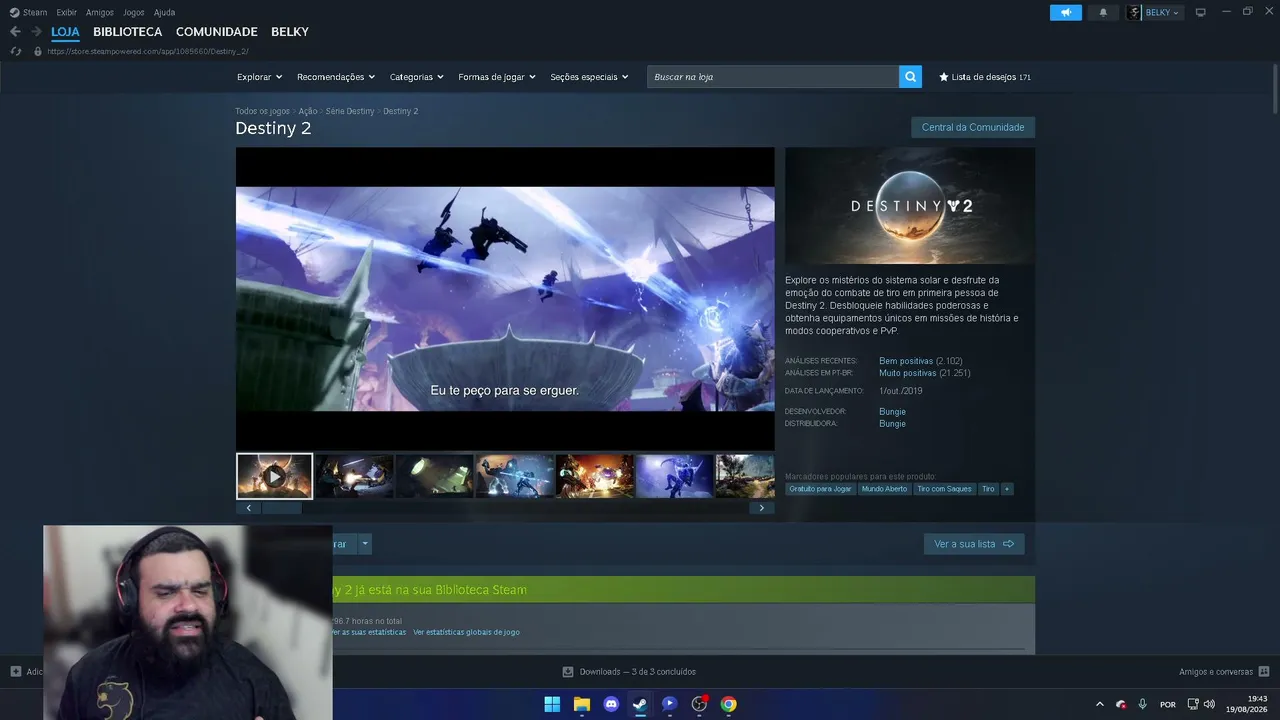Screen dimensions: 1280x720
Task: Click the Gratuito para Jogar tag
Action: click(820, 489)
